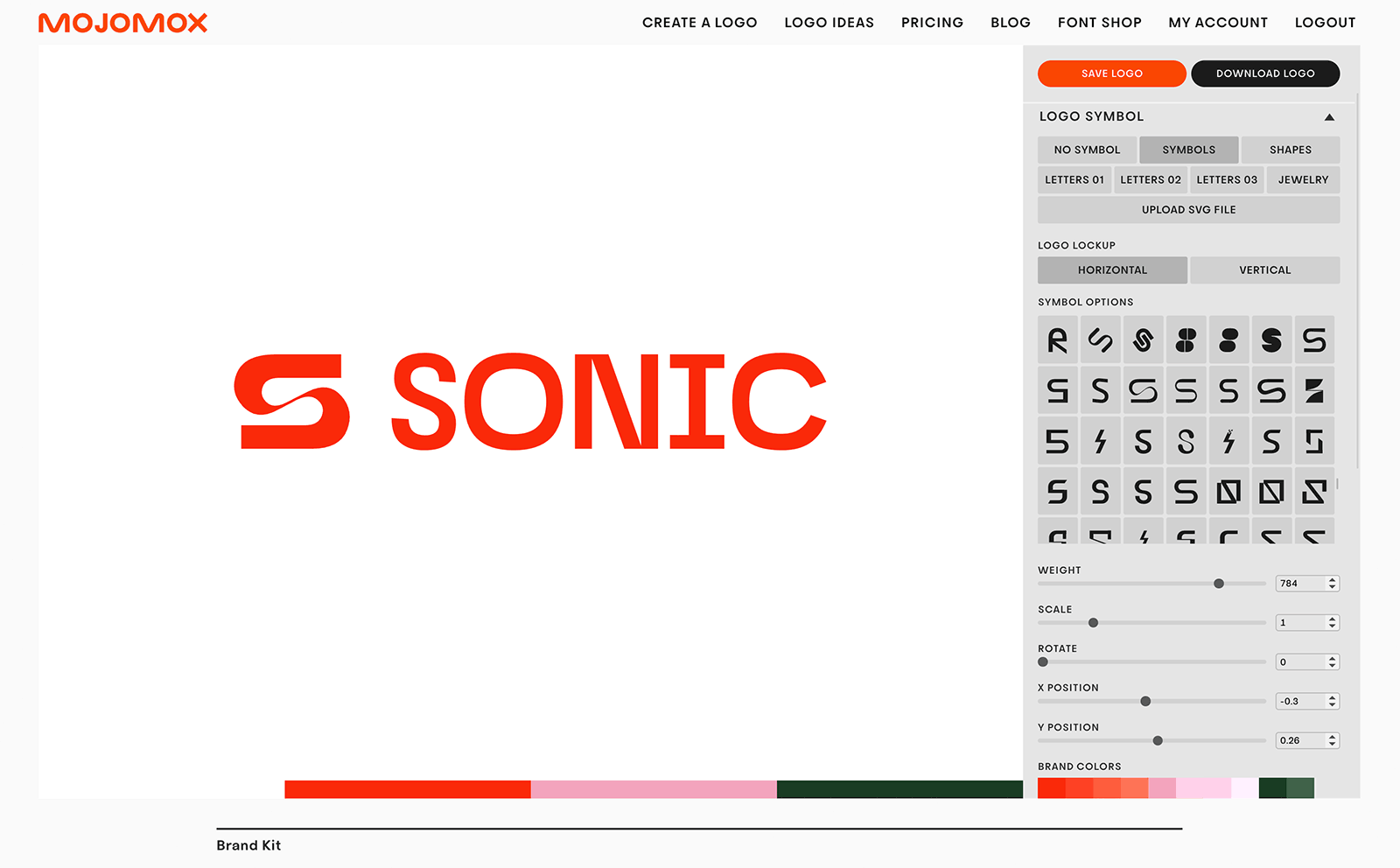This screenshot has width=1400, height=868.
Task: Visit the Font Shop
Action: tap(1099, 23)
